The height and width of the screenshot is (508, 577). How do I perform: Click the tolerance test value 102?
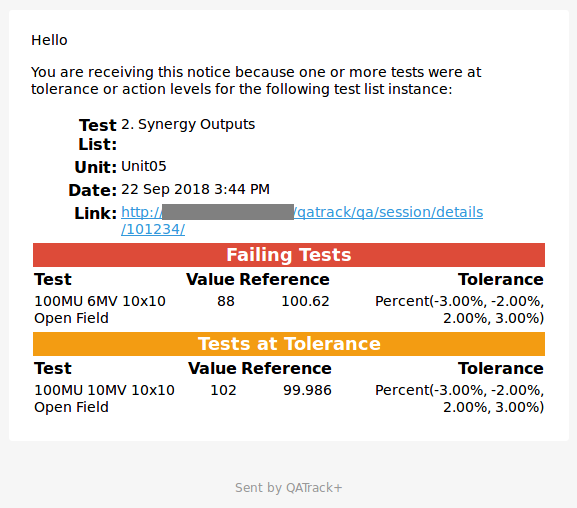coord(223,391)
